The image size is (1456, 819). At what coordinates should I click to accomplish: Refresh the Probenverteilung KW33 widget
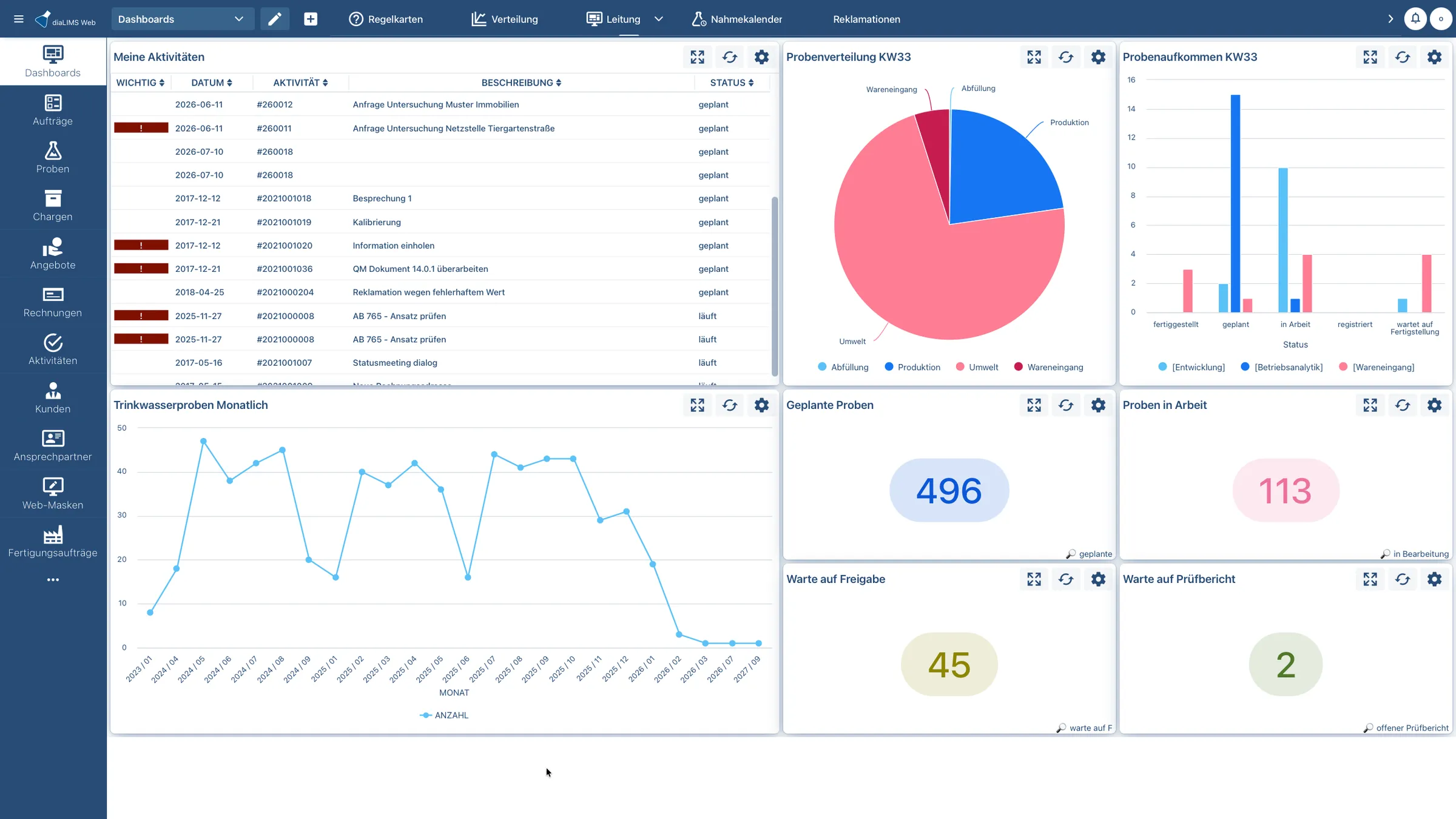pos(1066,57)
